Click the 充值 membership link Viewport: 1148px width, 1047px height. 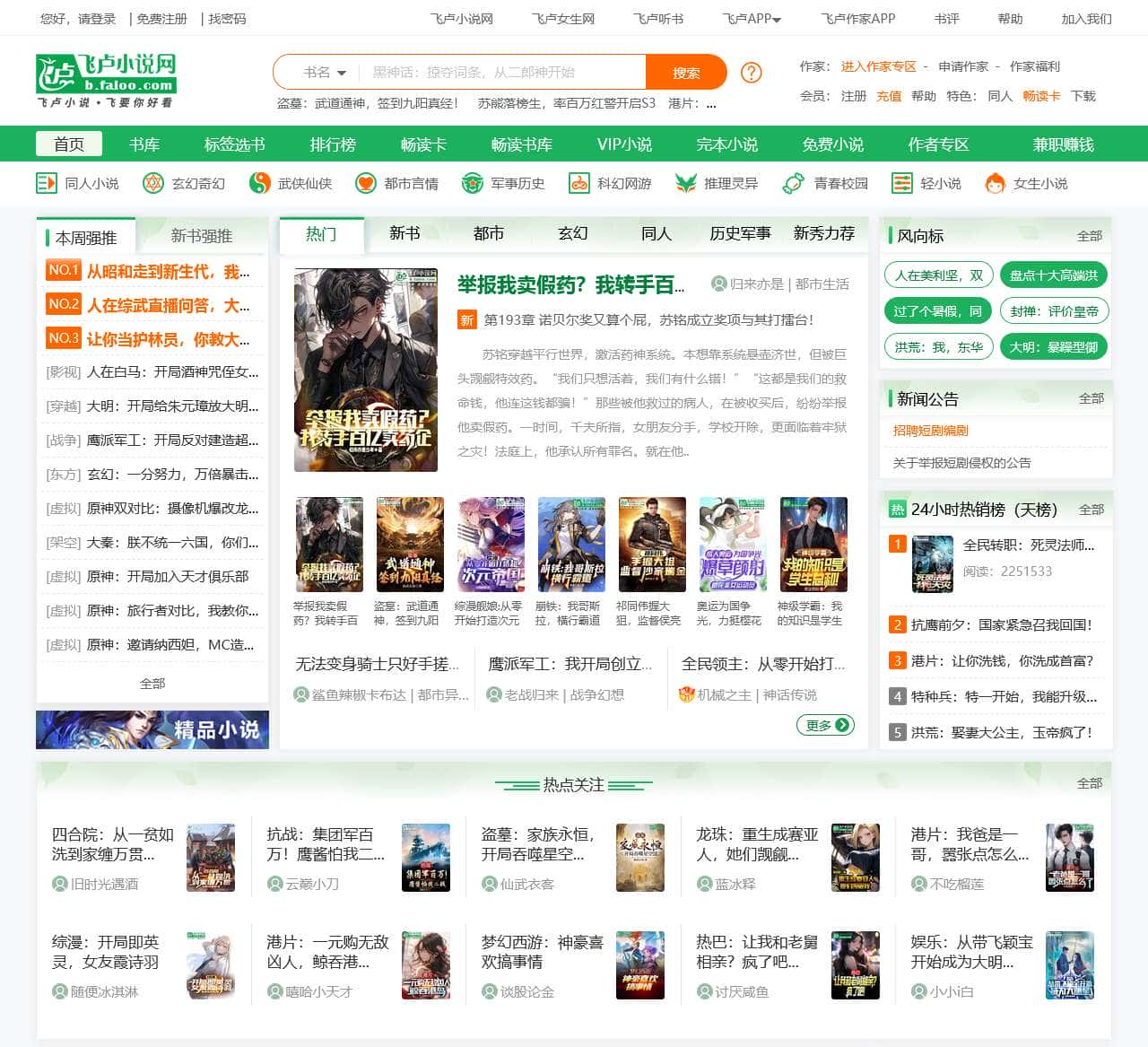(x=889, y=96)
